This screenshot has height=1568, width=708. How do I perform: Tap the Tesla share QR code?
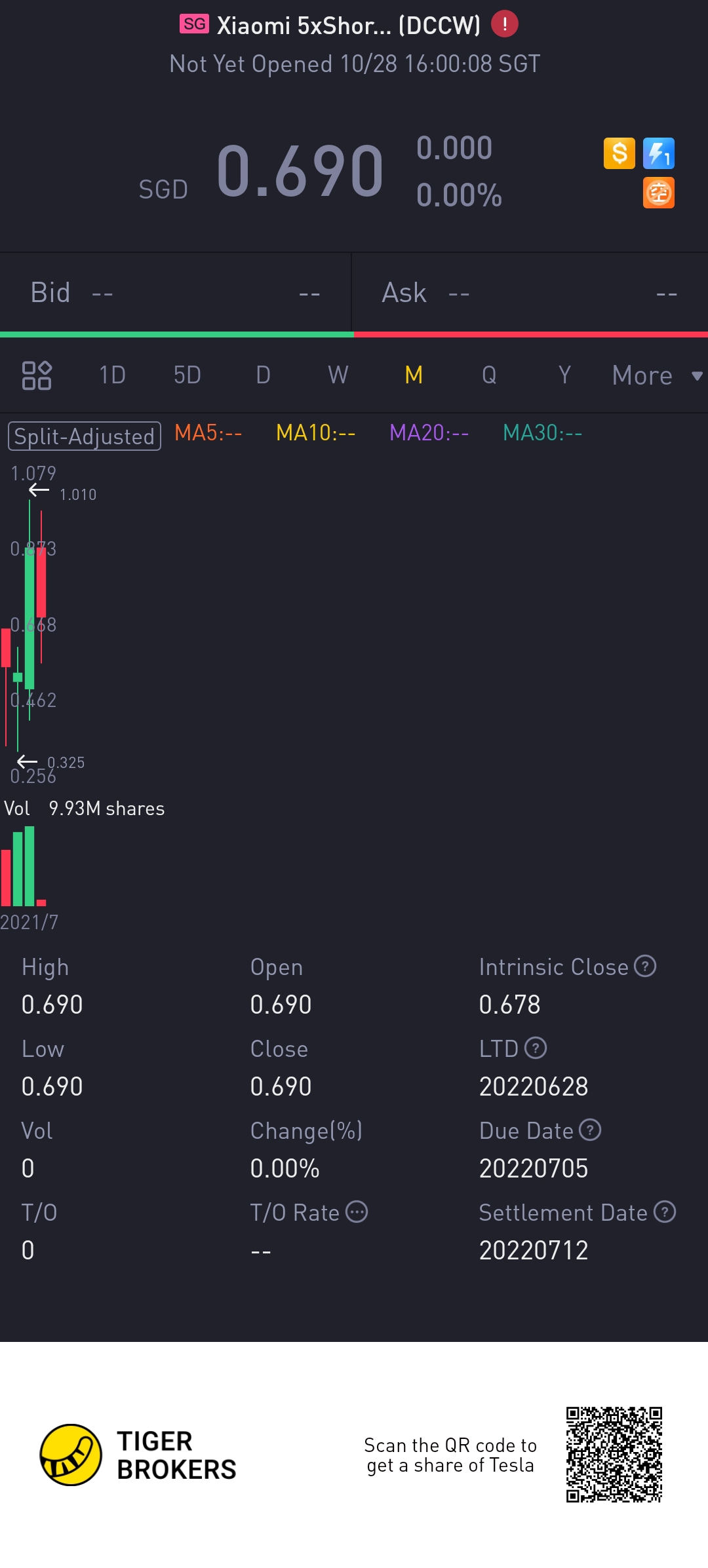tap(614, 1455)
